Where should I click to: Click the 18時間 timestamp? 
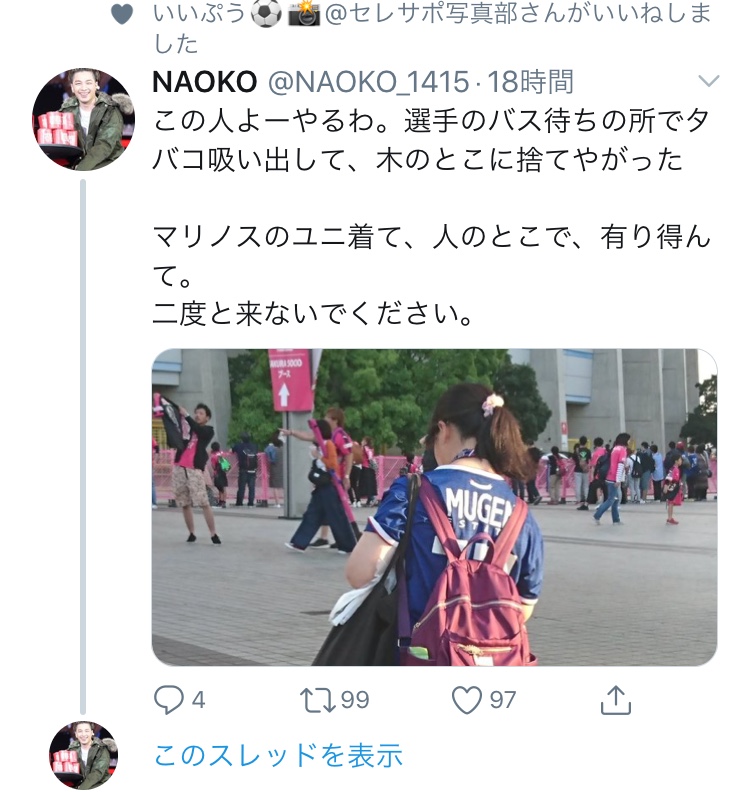click(x=530, y=82)
